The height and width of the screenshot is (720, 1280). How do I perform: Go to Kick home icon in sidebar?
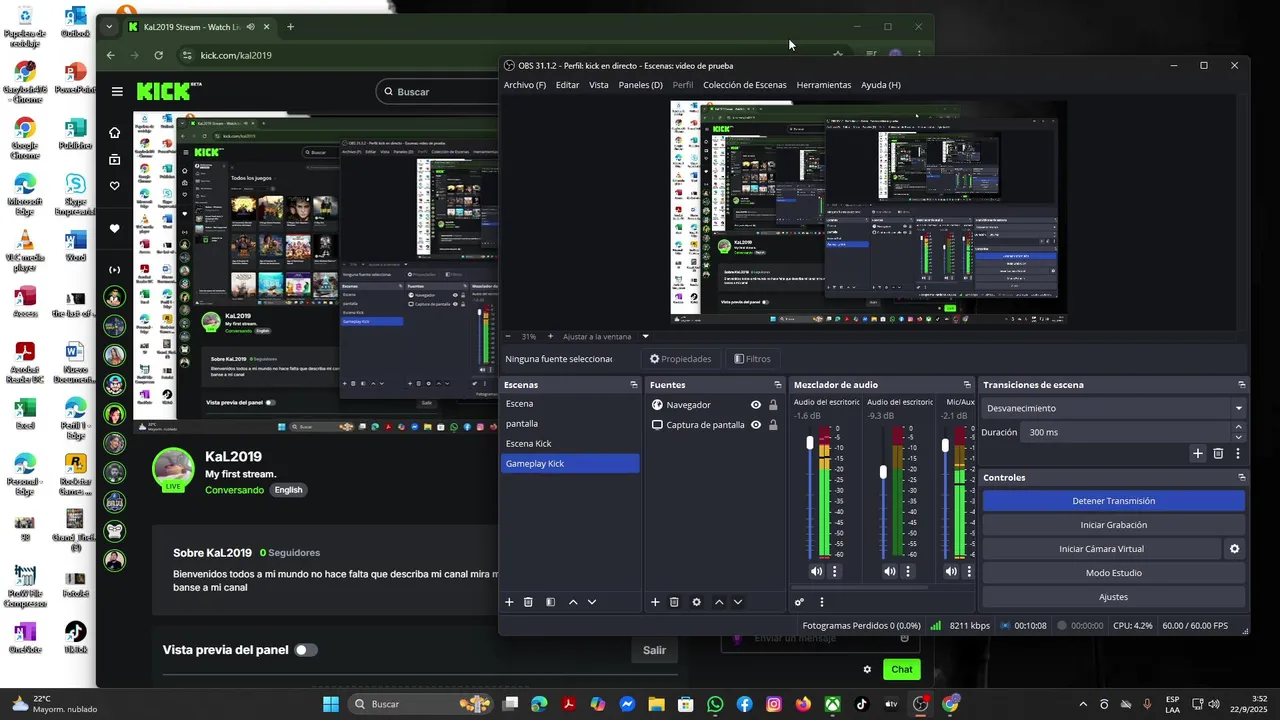[x=115, y=133]
